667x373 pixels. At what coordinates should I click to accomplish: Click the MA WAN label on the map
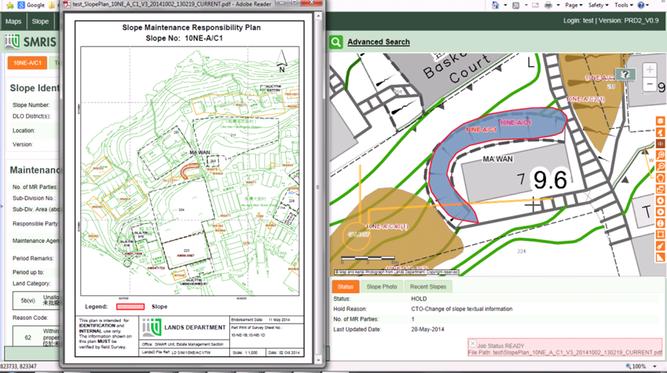[x=498, y=159]
